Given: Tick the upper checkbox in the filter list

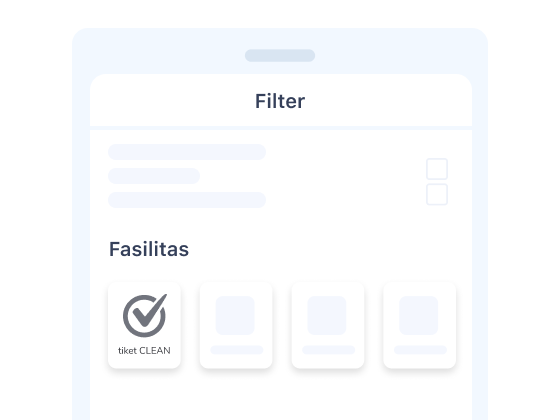Looking at the screenshot, I should [437, 169].
